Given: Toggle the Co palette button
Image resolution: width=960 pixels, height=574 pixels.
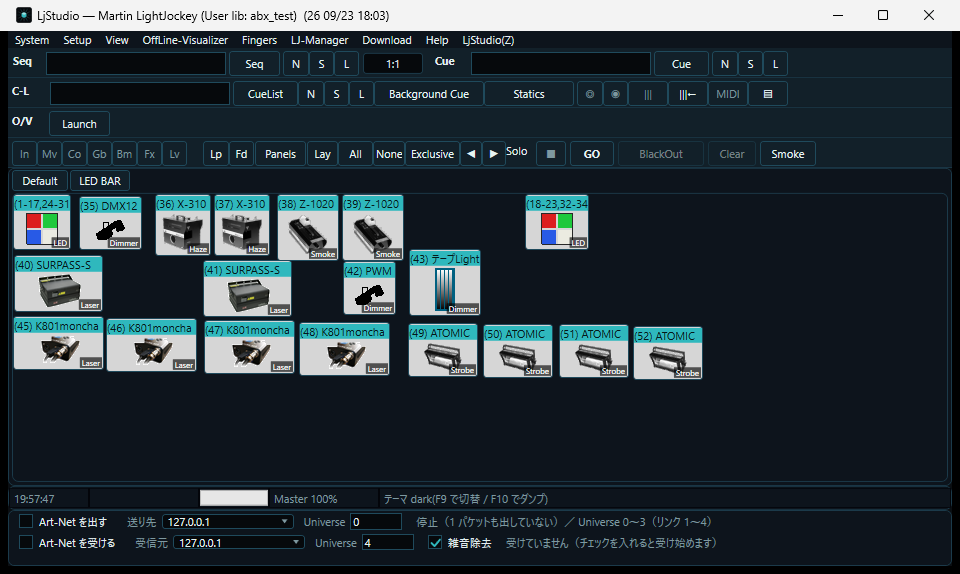Looking at the screenshot, I should coord(75,154).
